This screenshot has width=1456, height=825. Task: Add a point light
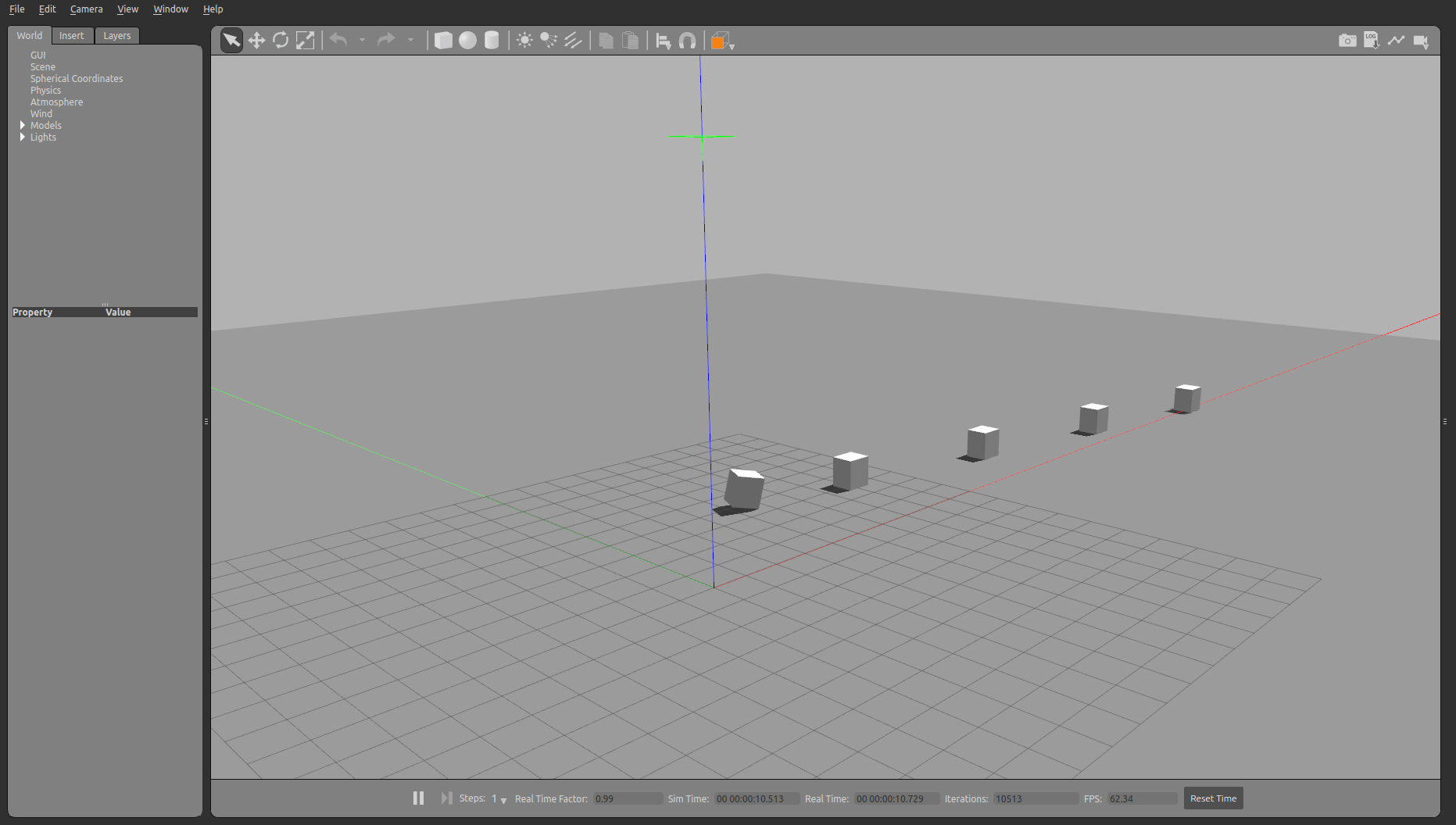coord(524,40)
